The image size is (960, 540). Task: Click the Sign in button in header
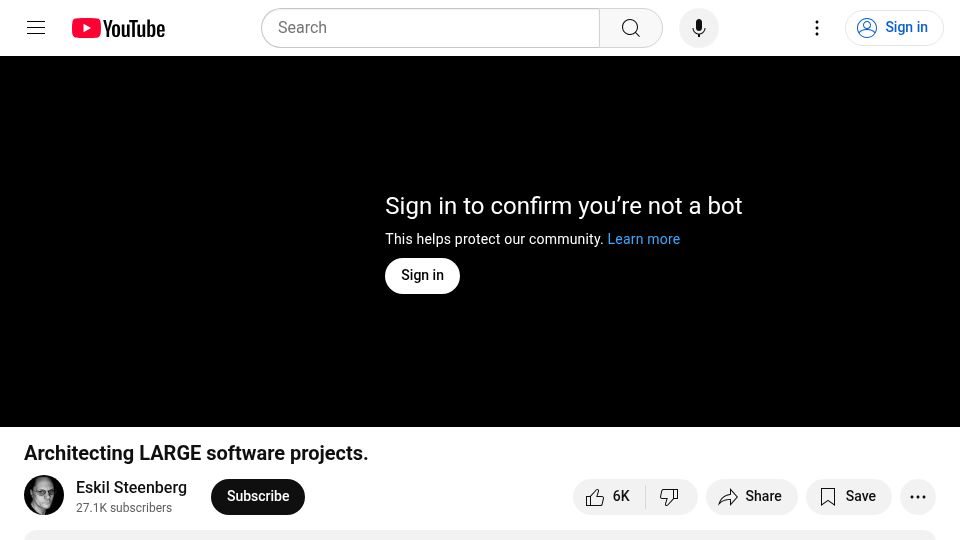tap(894, 28)
